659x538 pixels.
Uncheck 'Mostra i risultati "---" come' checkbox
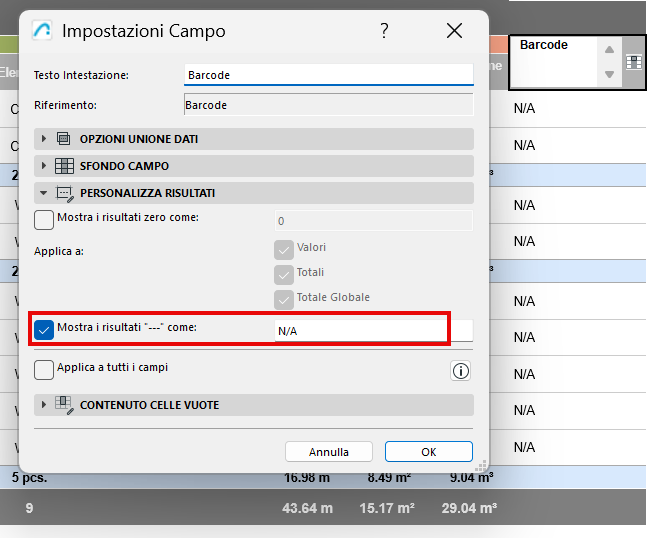tap(45, 329)
